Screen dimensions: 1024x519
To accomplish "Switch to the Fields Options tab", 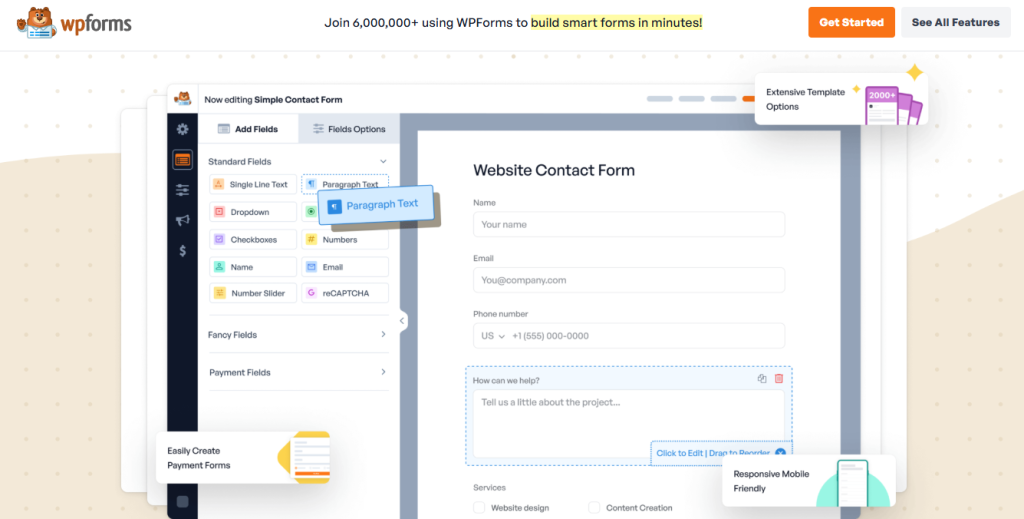I will 349,129.
